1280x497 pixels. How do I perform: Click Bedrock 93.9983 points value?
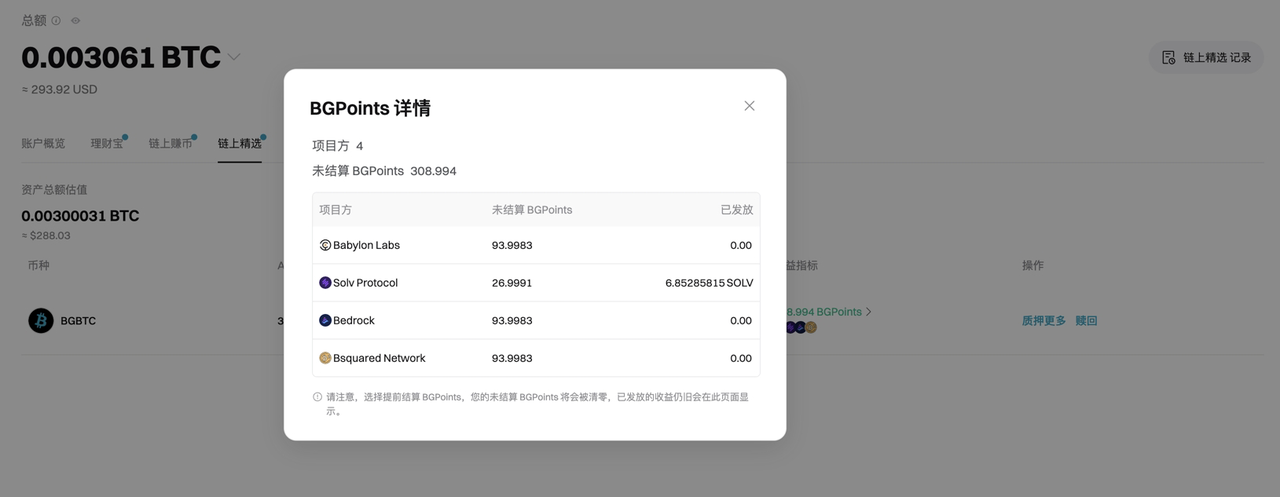(x=512, y=321)
